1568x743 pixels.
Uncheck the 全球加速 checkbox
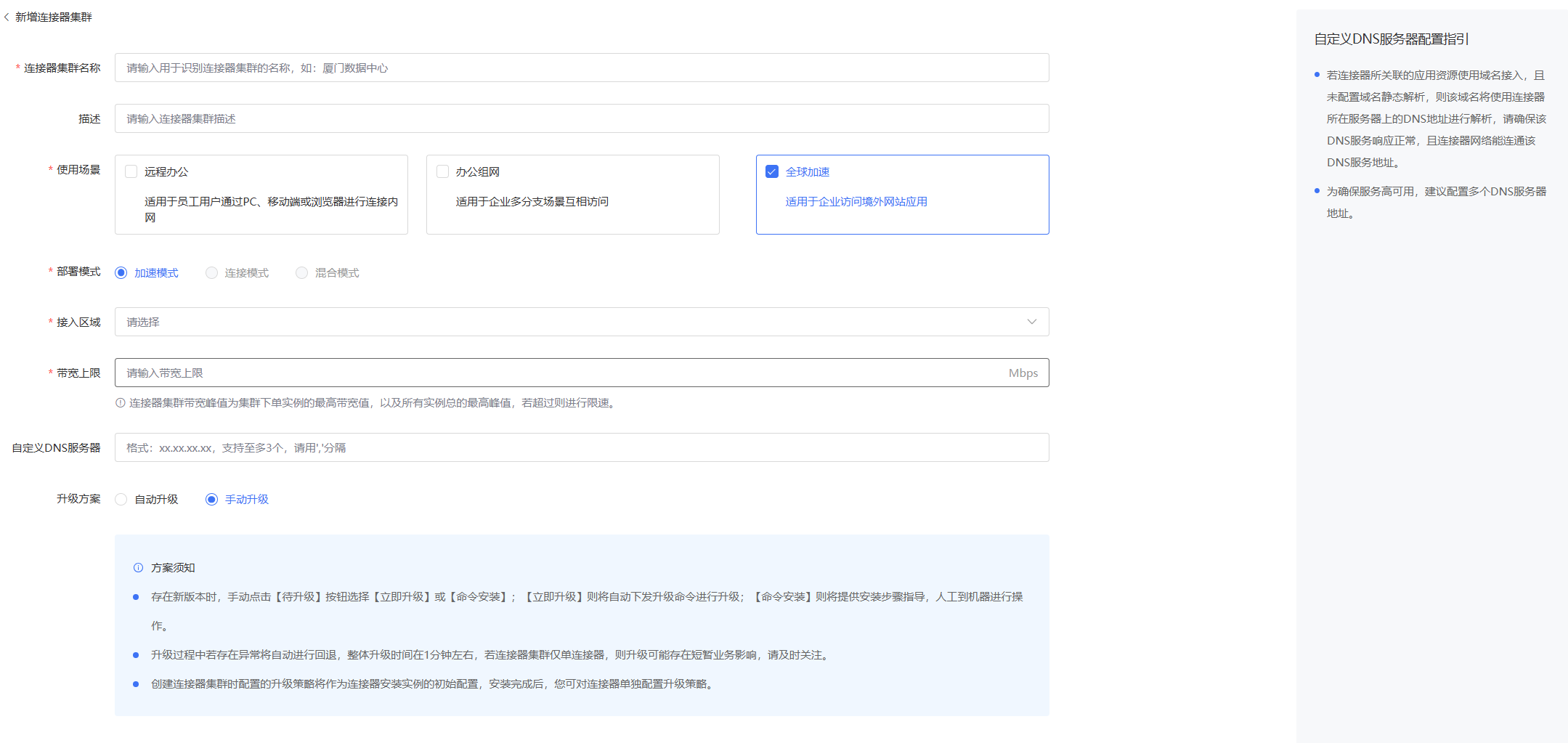(x=772, y=171)
